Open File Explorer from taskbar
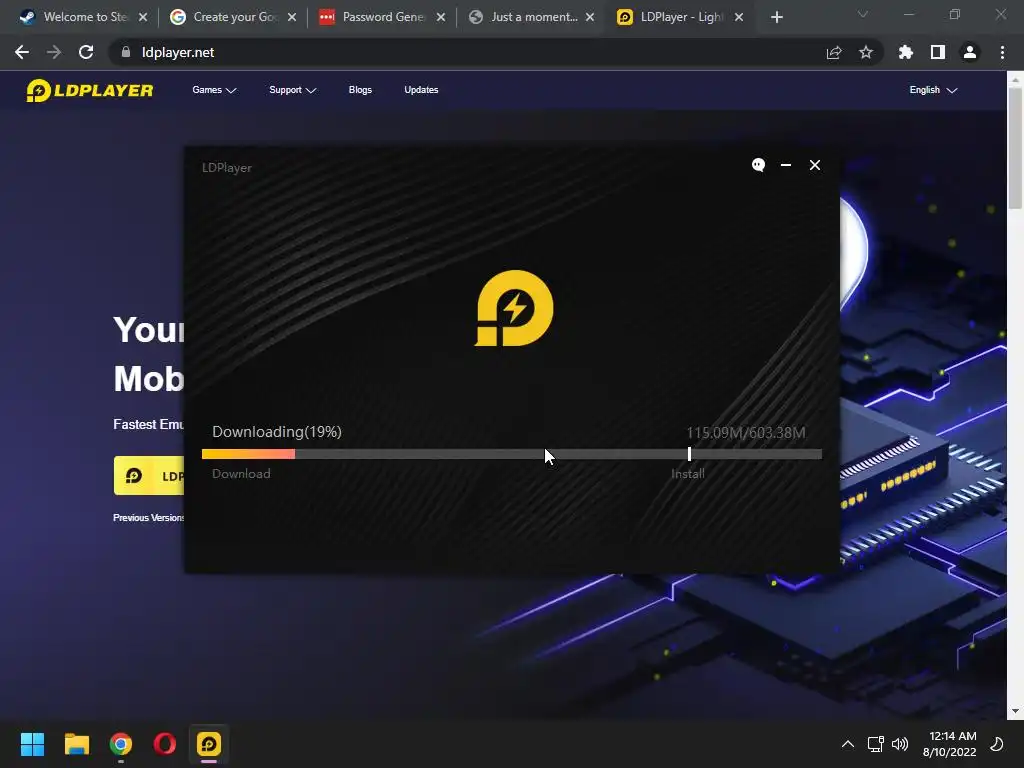 coord(76,744)
